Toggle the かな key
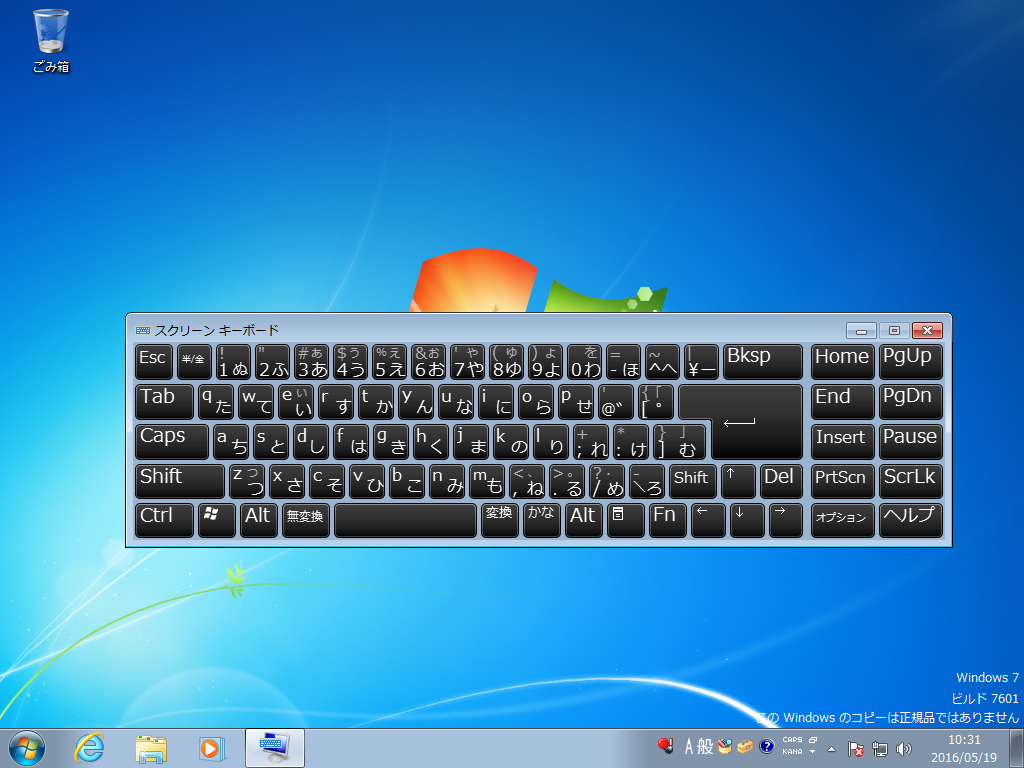This screenshot has height=768, width=1024. (x=541, y=520)
